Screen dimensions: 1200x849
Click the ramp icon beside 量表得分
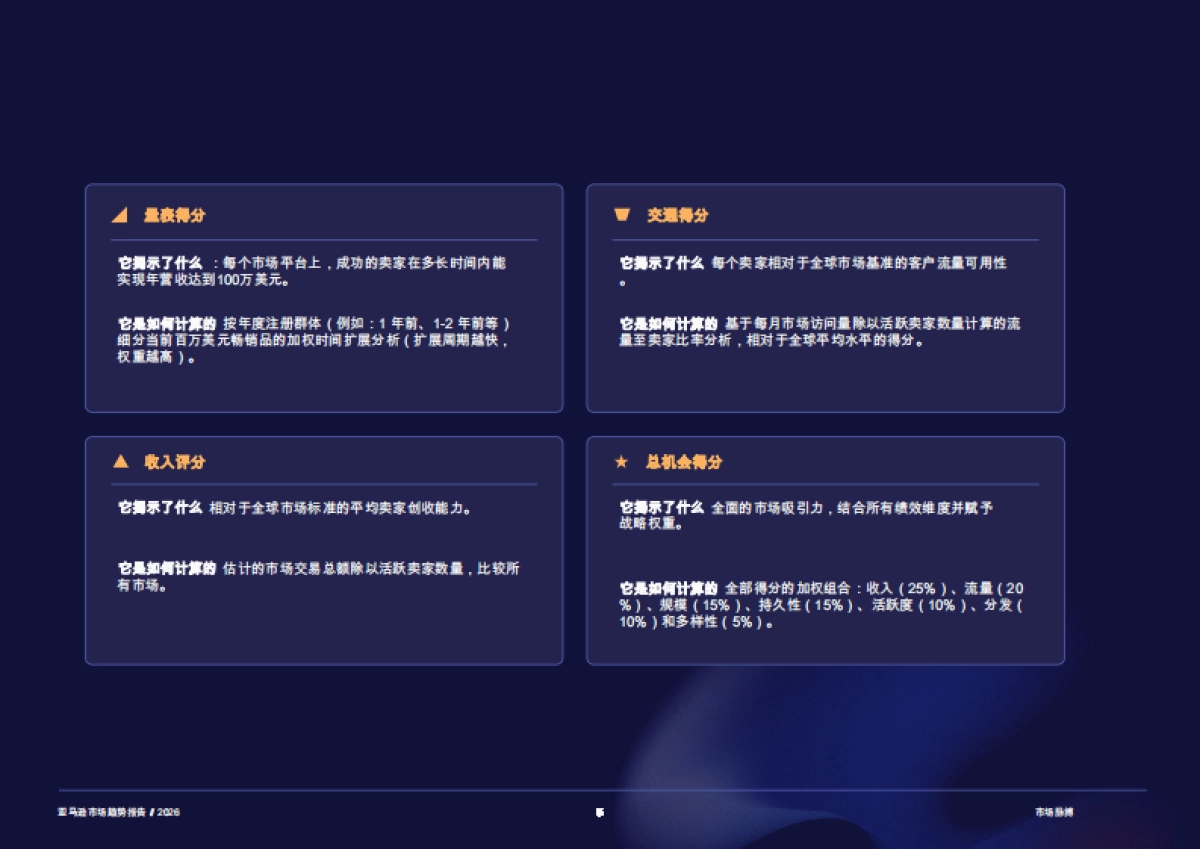(x=120, y=215)
